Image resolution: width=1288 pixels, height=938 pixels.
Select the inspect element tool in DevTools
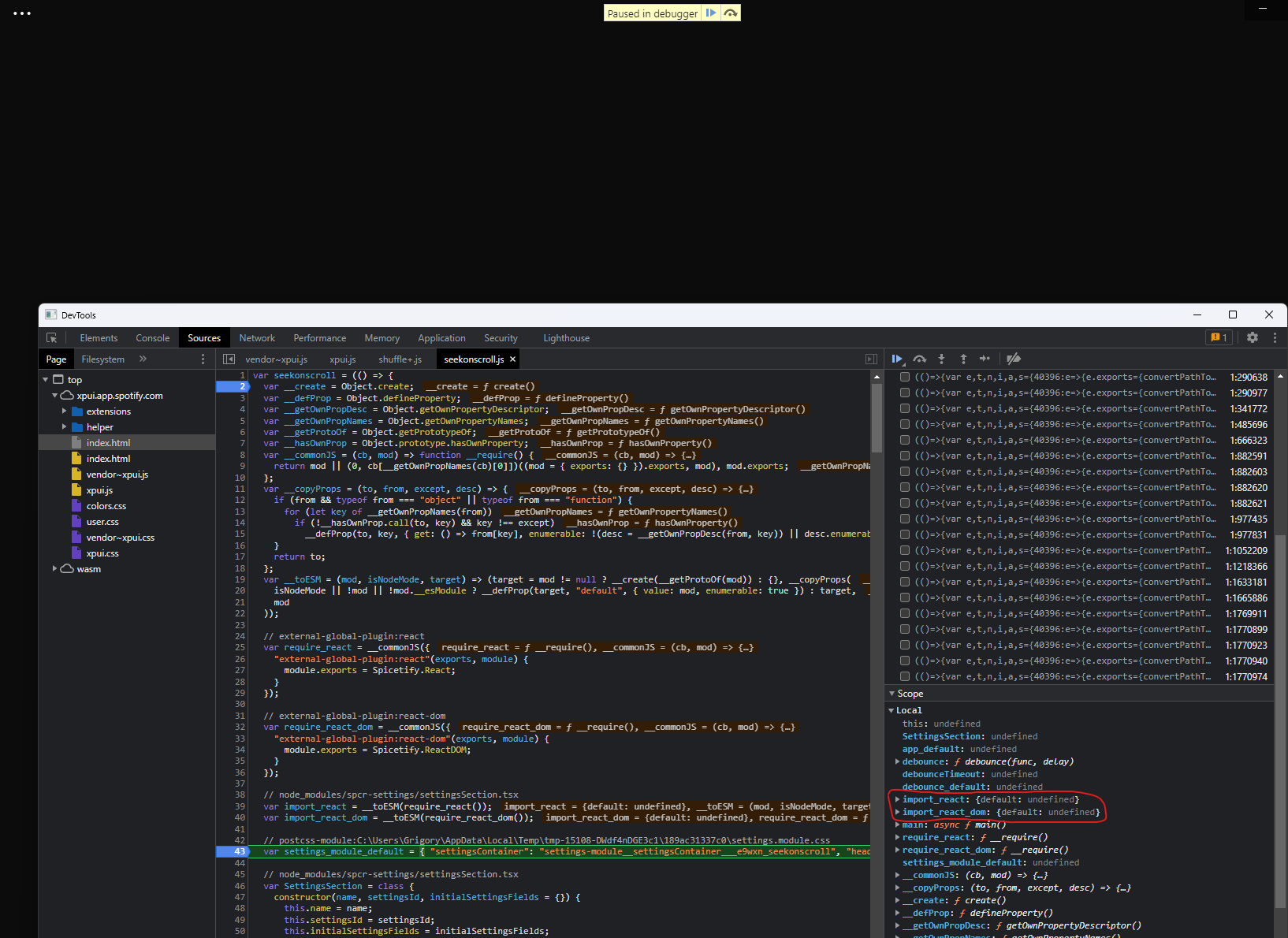[x=52, y=337]
